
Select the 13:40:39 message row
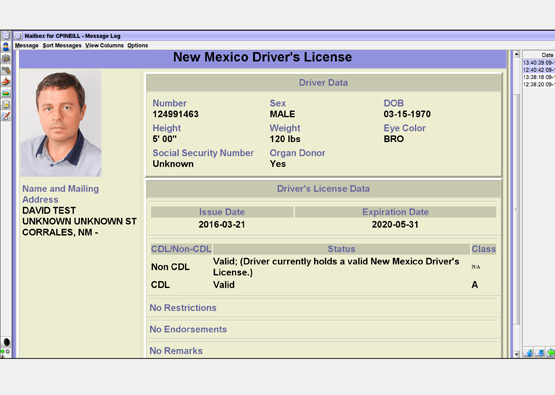point(539,63)
